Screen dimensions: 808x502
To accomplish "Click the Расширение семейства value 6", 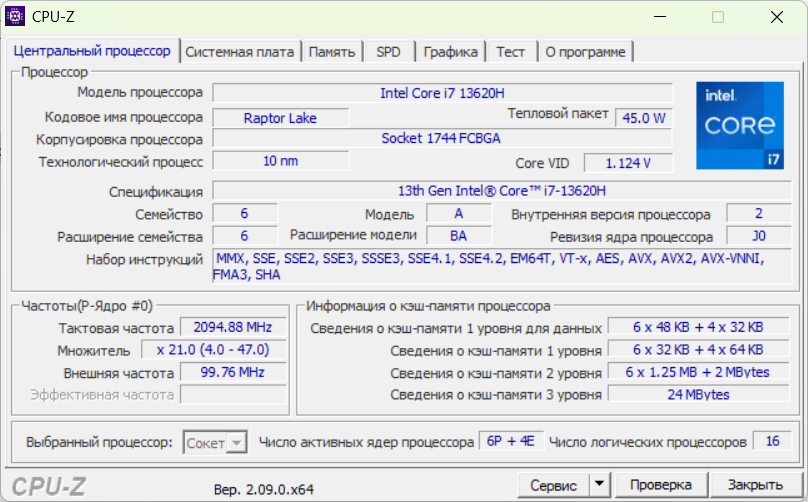I will coord(245,236).
